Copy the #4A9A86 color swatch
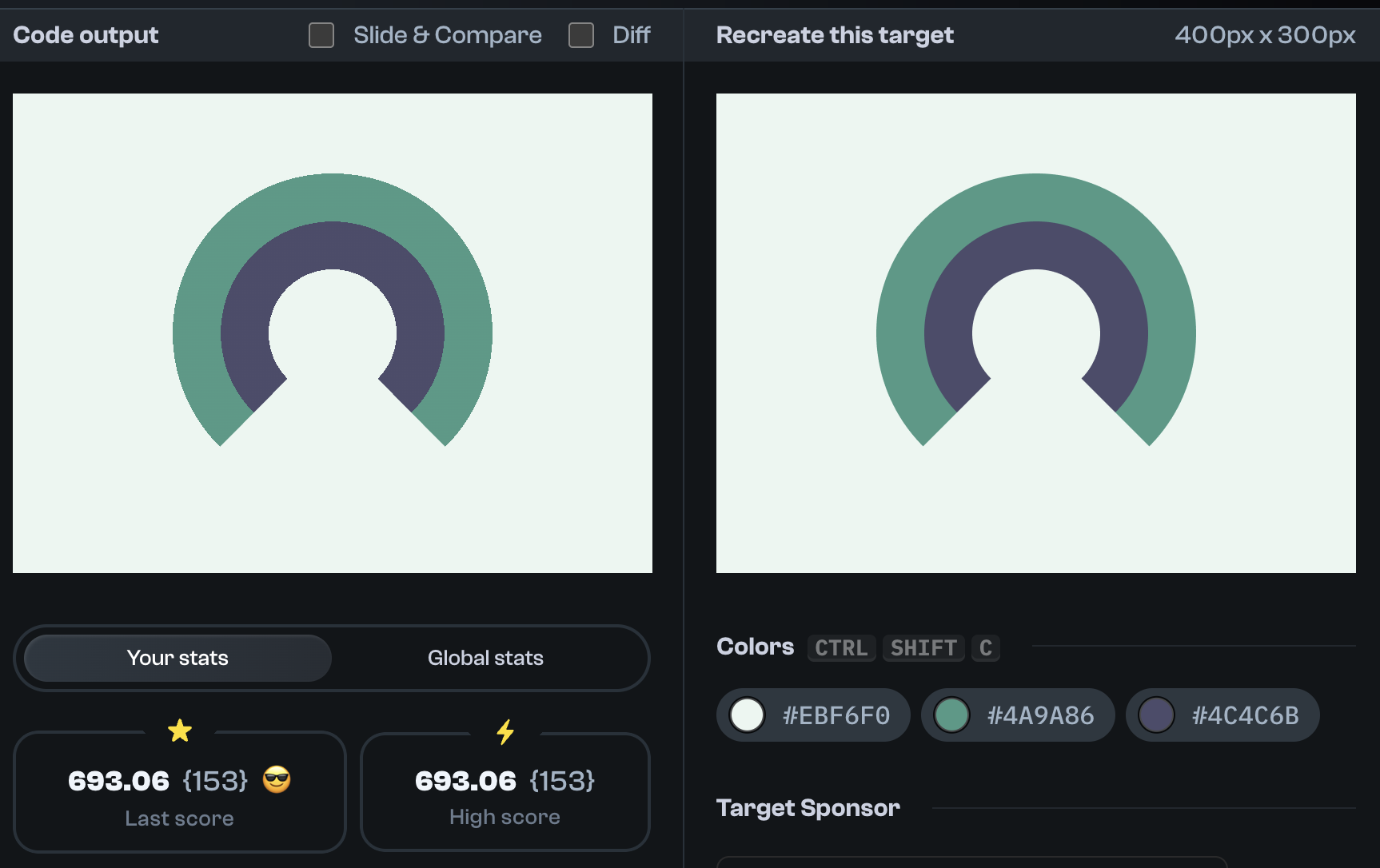The height and width of the screenshot is (868, 1380). pos(1018,715)
